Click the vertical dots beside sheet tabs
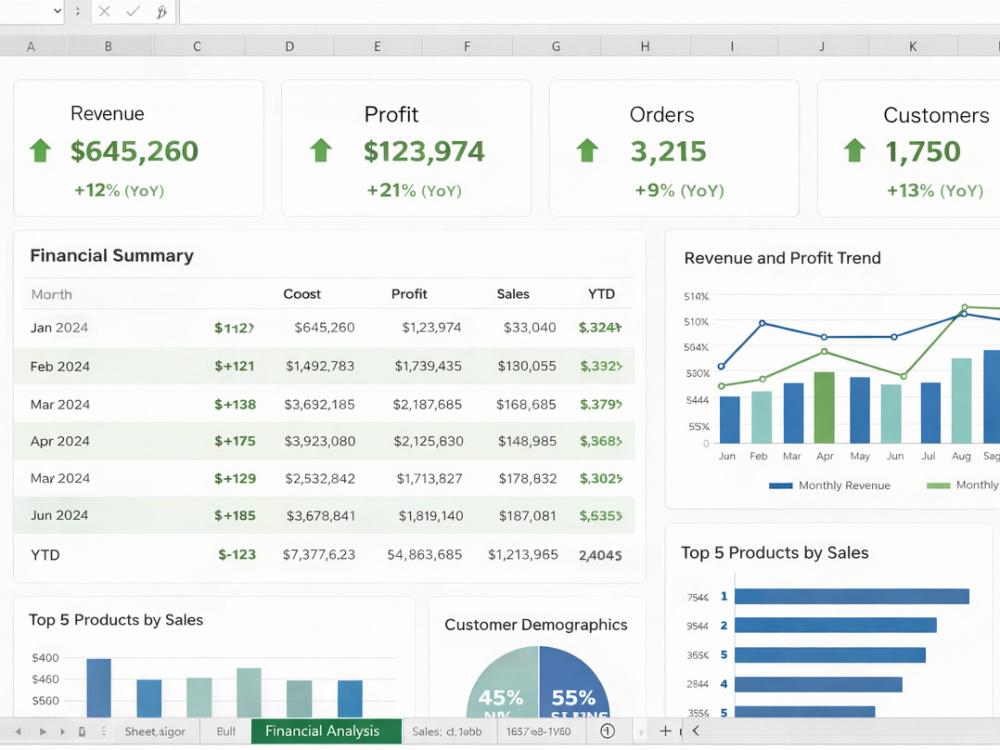This screenshot has height=750, width=1000. (103, 732)
